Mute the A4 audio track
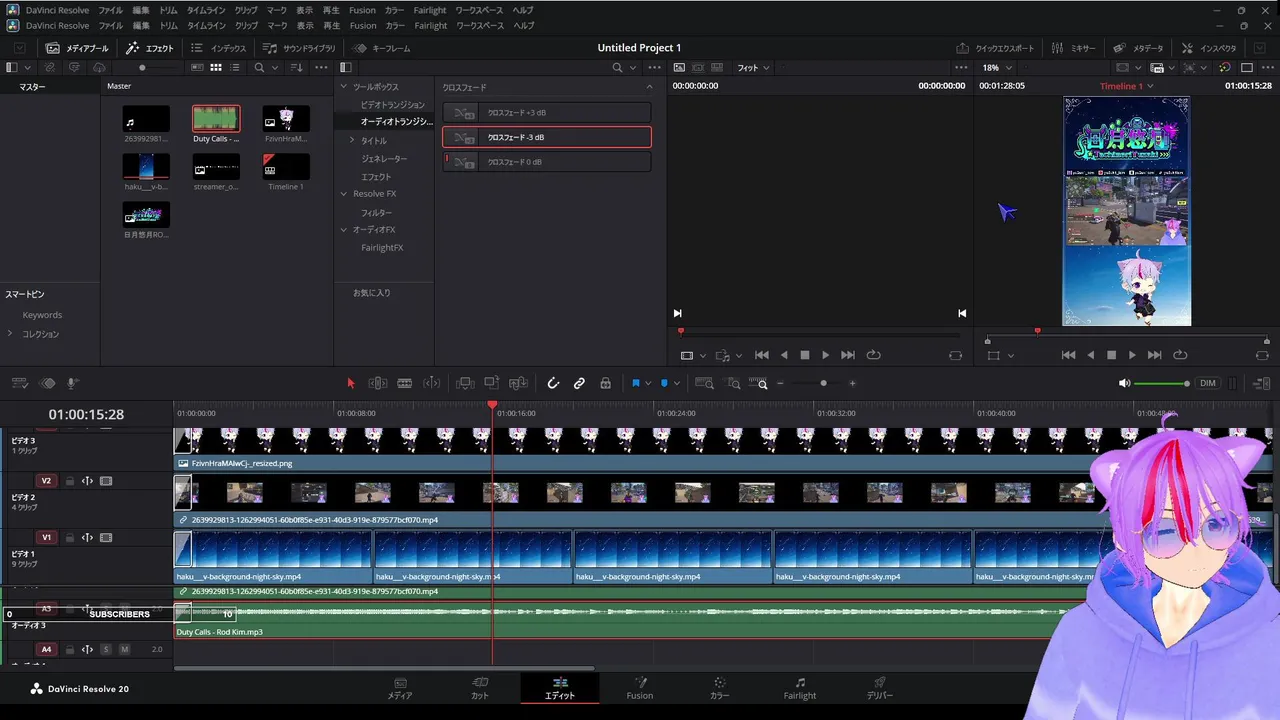The height and width of the screenshot is (720, 1280). click(x=125, y=649)
